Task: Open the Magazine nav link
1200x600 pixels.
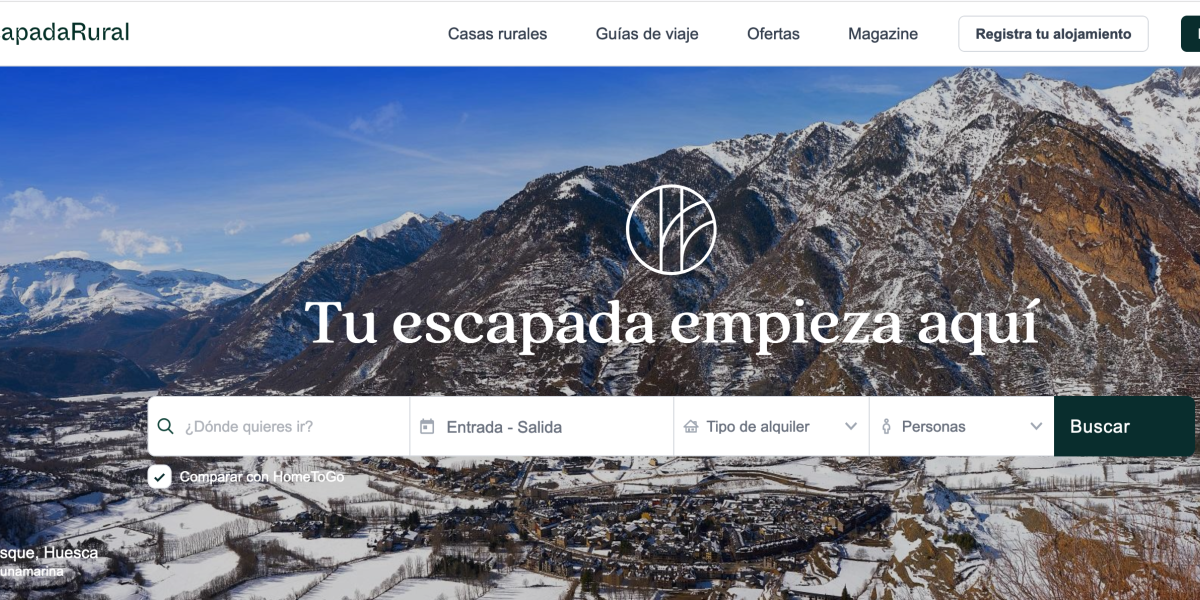Action: pyautogui.click(x=883, y=34)
